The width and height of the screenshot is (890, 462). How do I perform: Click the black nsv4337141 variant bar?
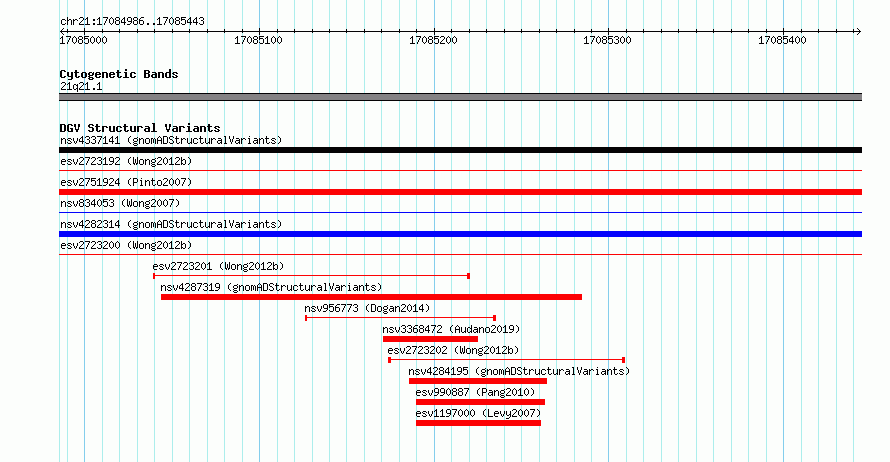(460, 150)
